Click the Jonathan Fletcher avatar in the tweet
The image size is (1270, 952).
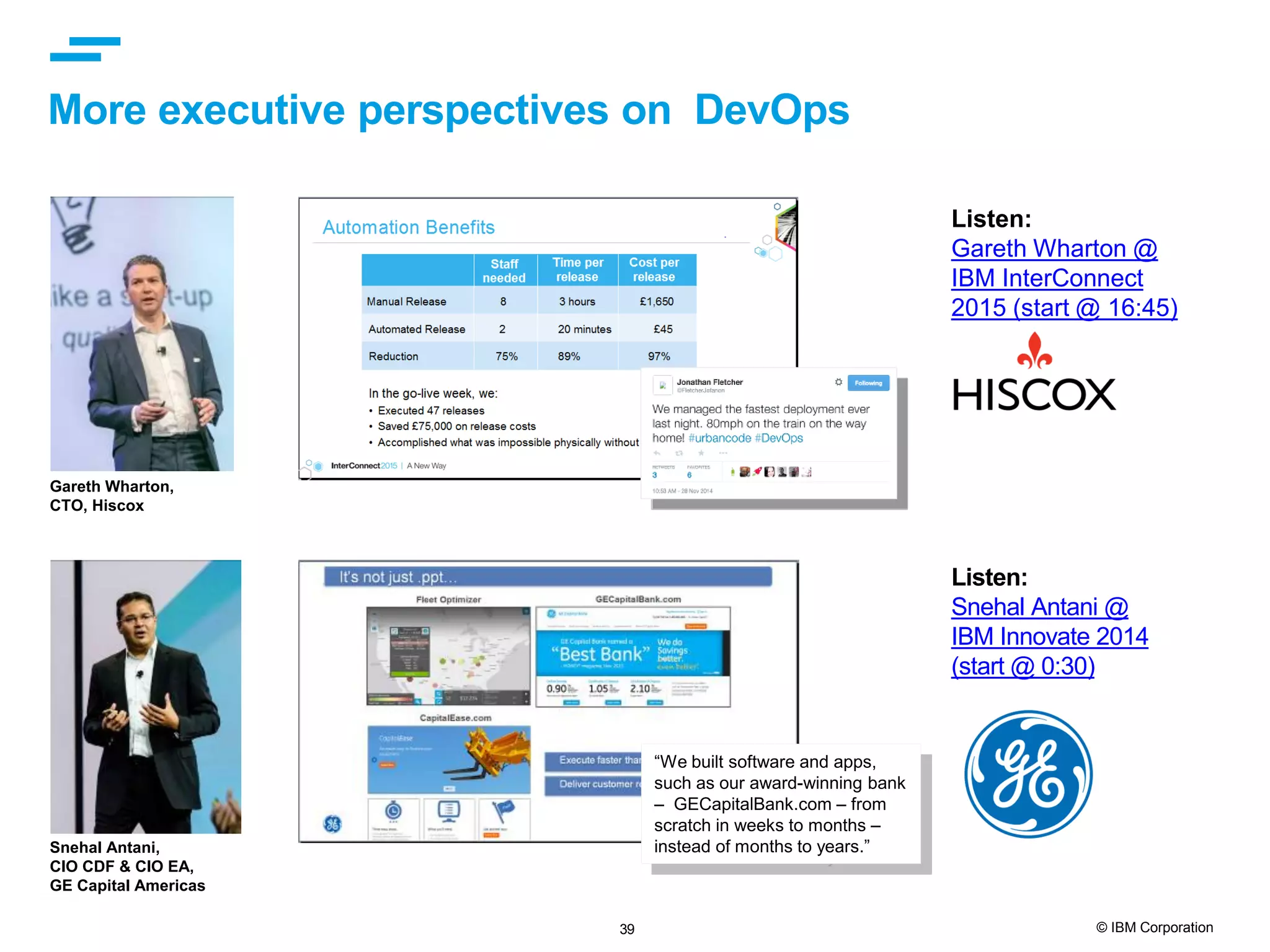click(x=662, y=385)
